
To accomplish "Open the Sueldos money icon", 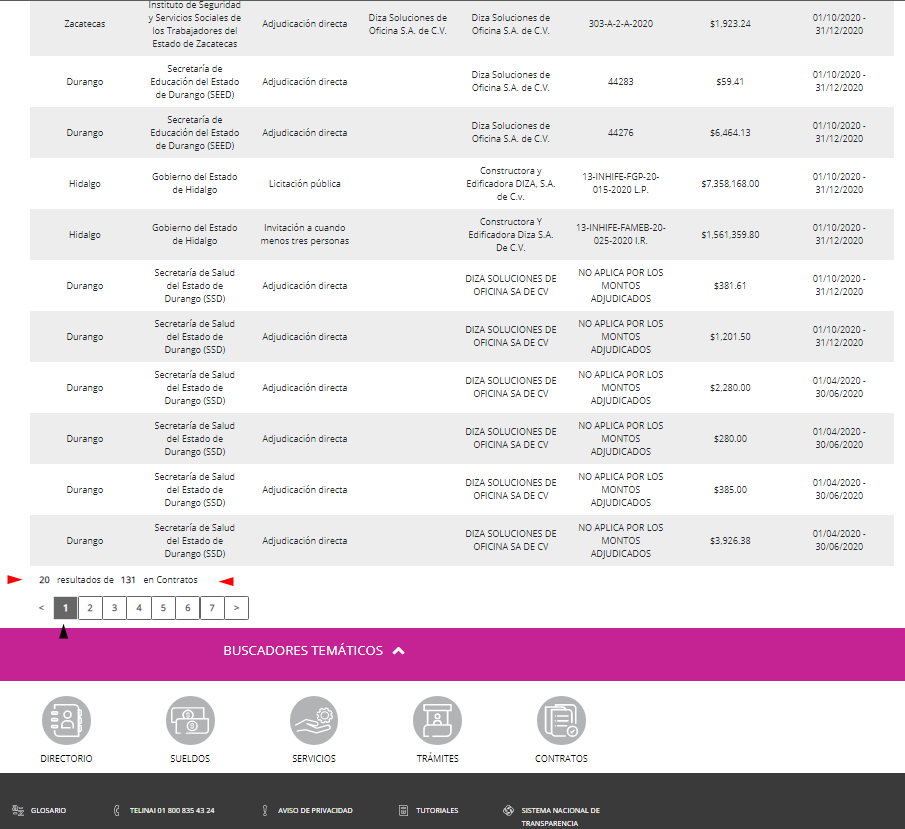I will [190, 720].
